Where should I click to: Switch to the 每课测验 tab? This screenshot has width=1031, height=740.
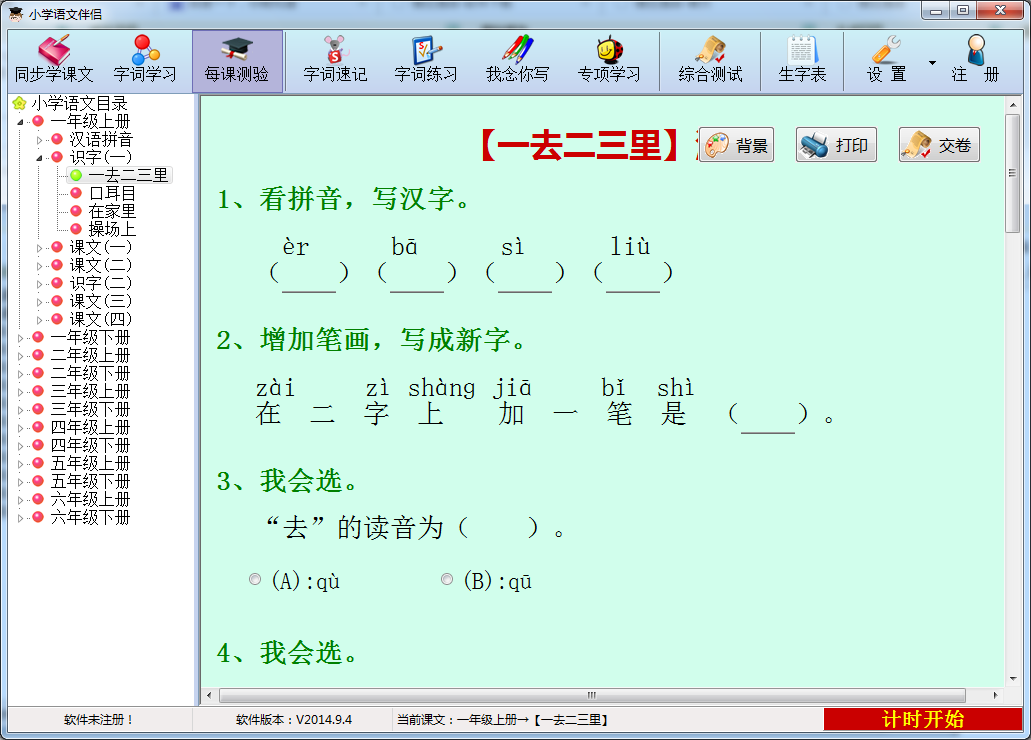(237, 60)
